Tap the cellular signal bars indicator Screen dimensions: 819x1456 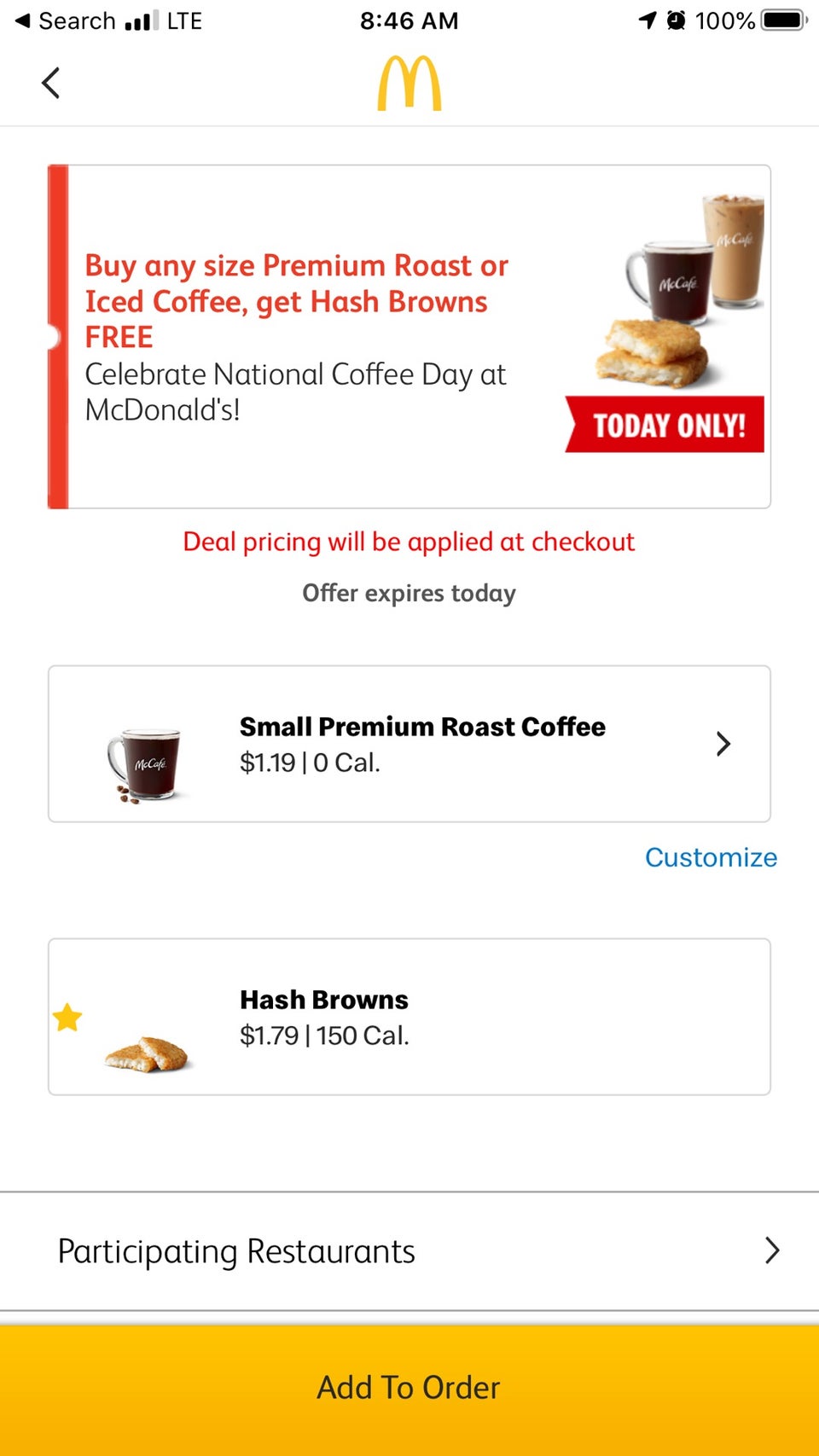[x=141, y=20]
